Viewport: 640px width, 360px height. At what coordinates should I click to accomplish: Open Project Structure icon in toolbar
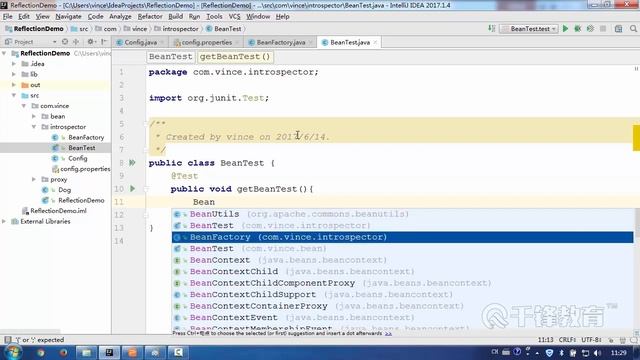click(x=618, y=29)
